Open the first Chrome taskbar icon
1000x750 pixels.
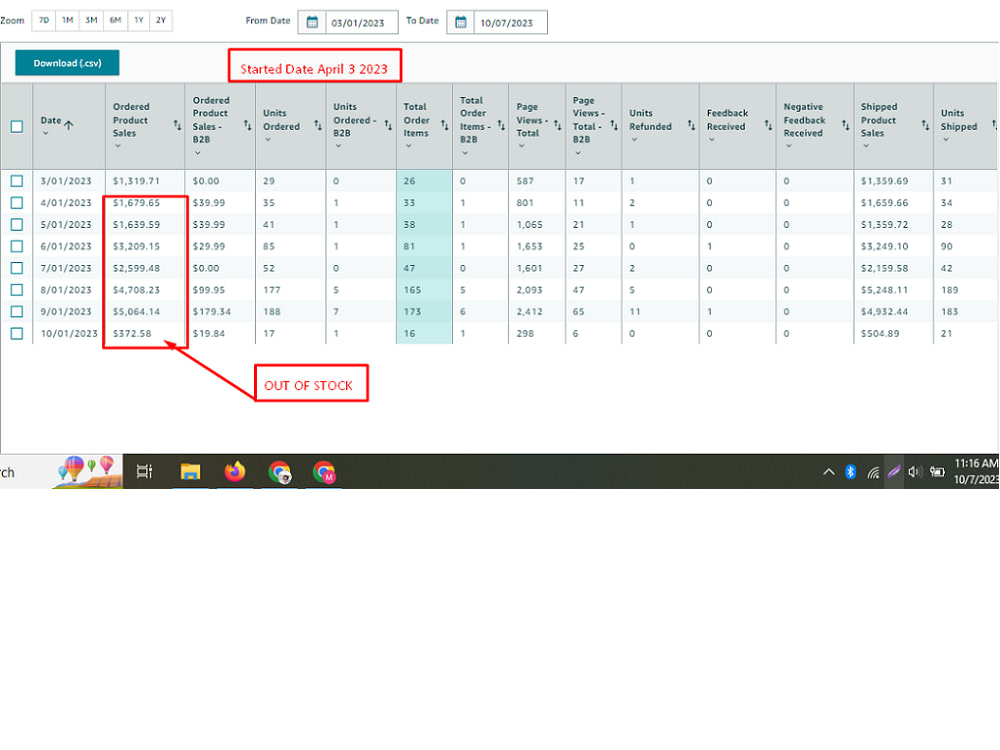(x=279, y=472)
